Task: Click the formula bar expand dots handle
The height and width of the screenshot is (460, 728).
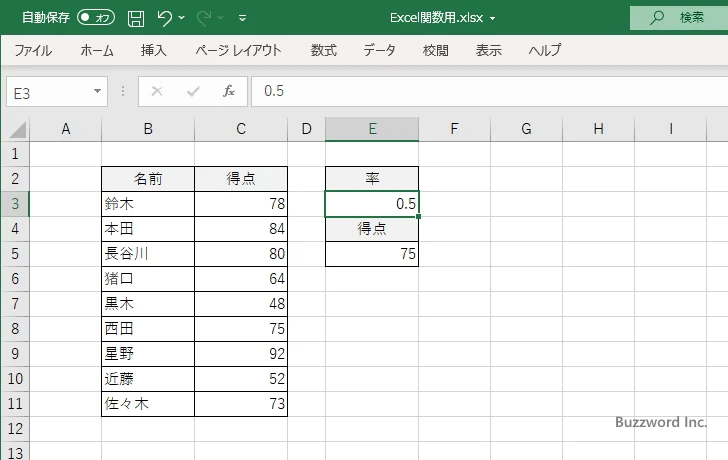Action: click(x=123, y=91)
